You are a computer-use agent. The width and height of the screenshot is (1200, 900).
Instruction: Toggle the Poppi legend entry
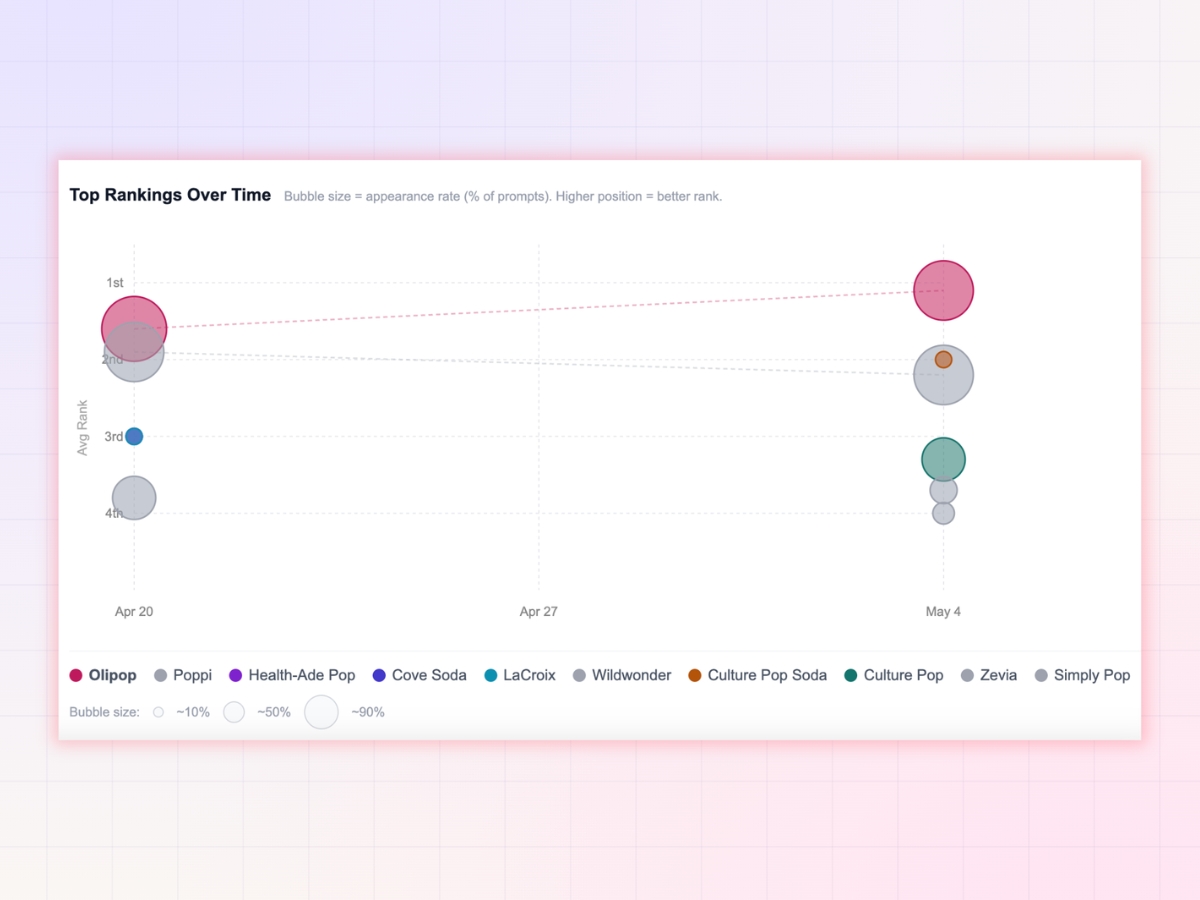[183, 675]
